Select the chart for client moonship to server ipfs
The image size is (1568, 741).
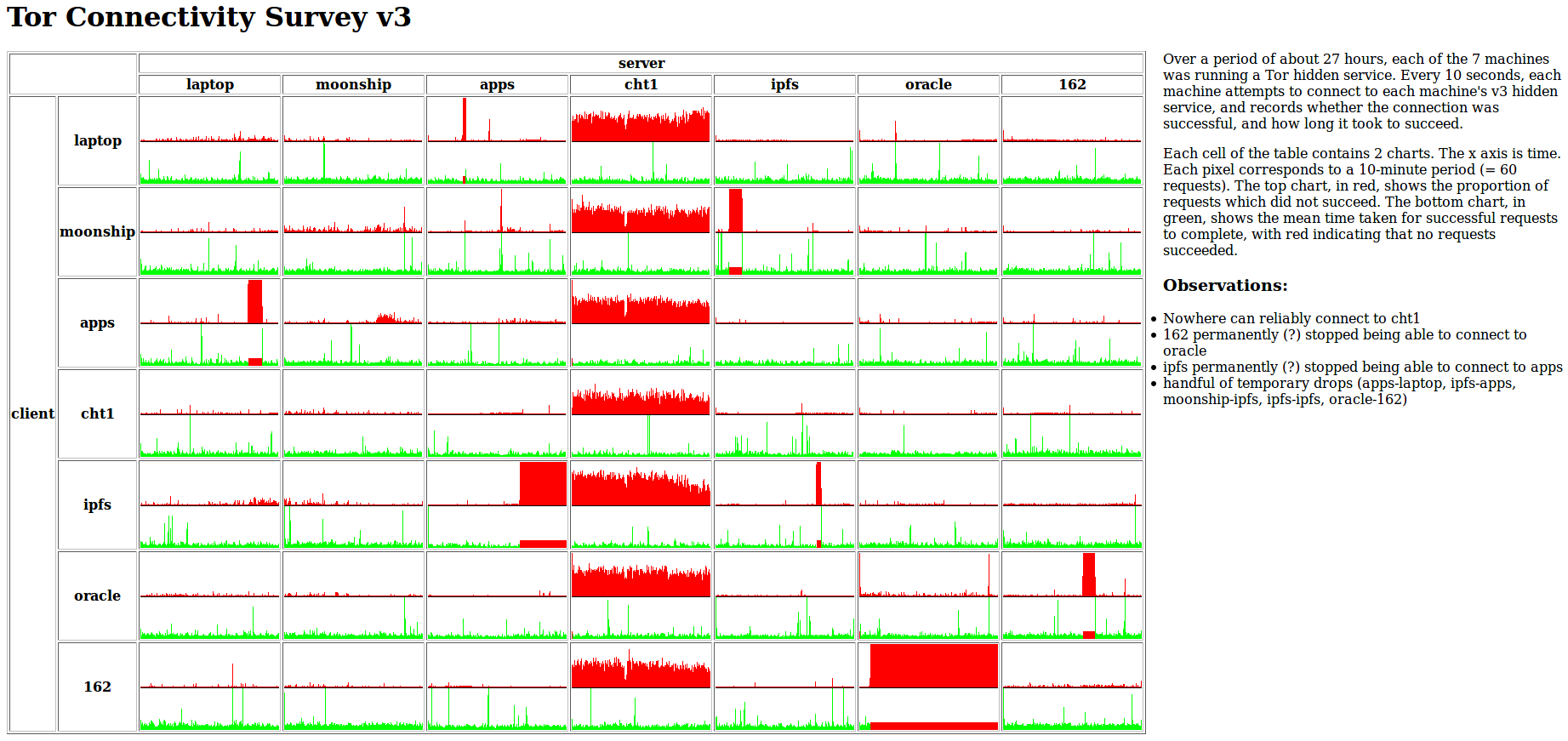(x=784, y=231)
